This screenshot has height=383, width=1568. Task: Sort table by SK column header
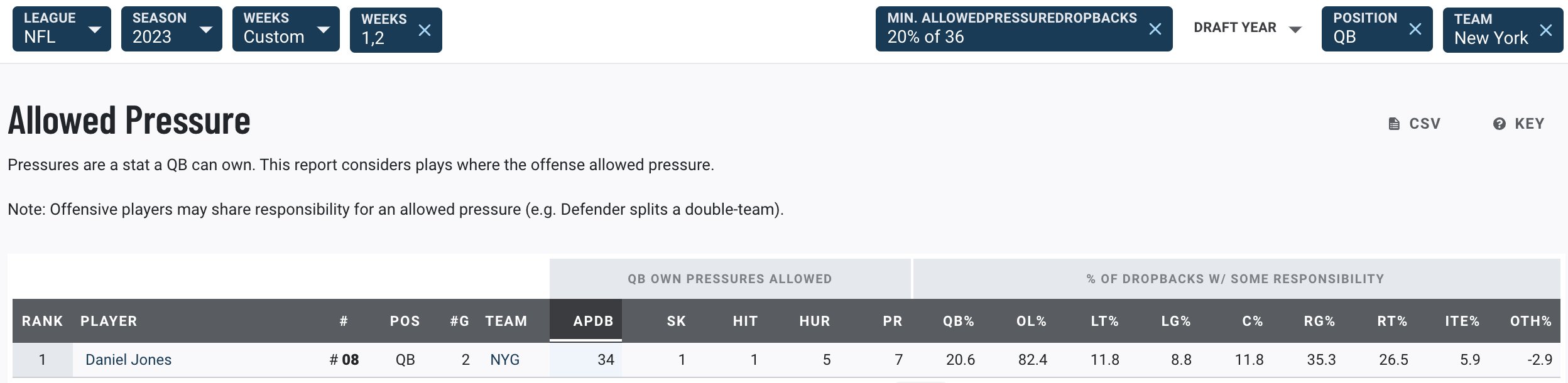(x=676, y=321)
